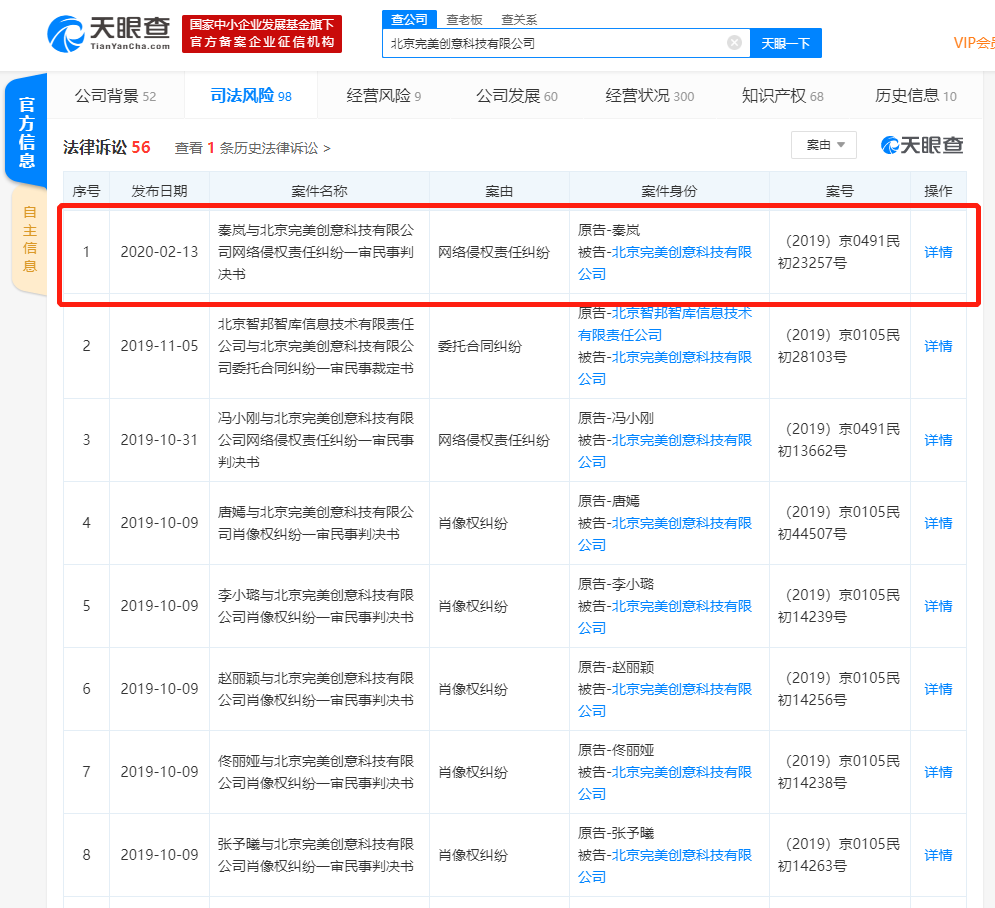Open 详情 for case 京0491民初23257号

(938, 252)
